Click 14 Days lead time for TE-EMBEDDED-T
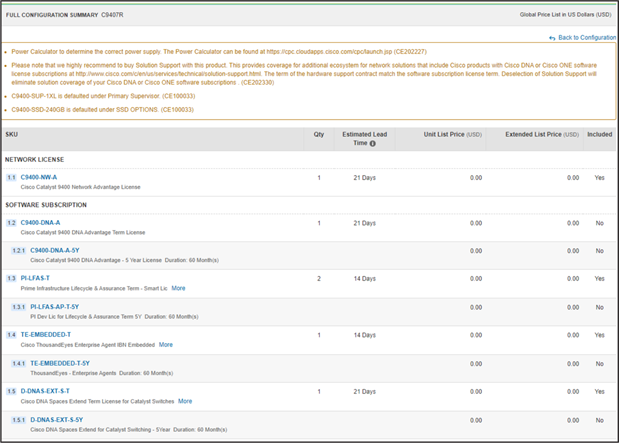This screenshot has width=619, height=443. pyautogui.click(x=364, y=335)
